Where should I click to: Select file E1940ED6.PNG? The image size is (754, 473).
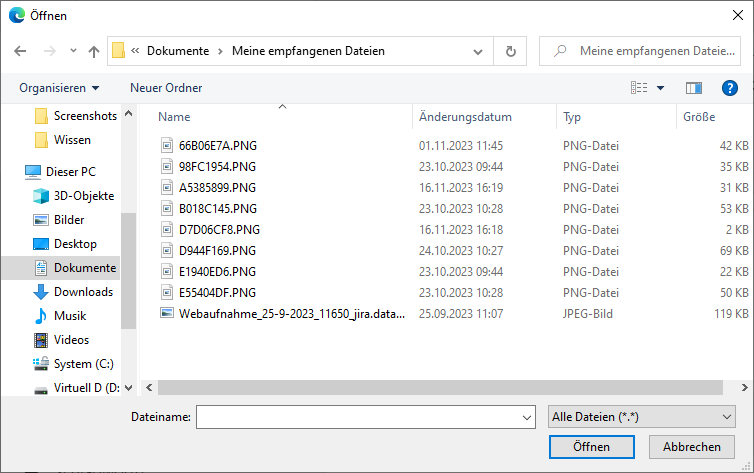[217, 272]
